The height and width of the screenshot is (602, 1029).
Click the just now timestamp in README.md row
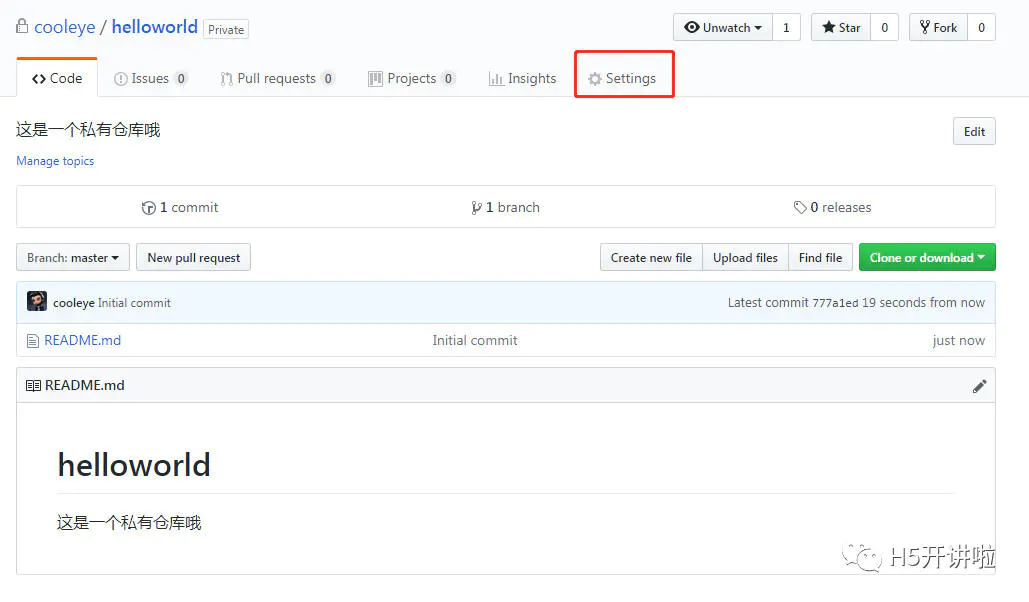coord(958,340)
